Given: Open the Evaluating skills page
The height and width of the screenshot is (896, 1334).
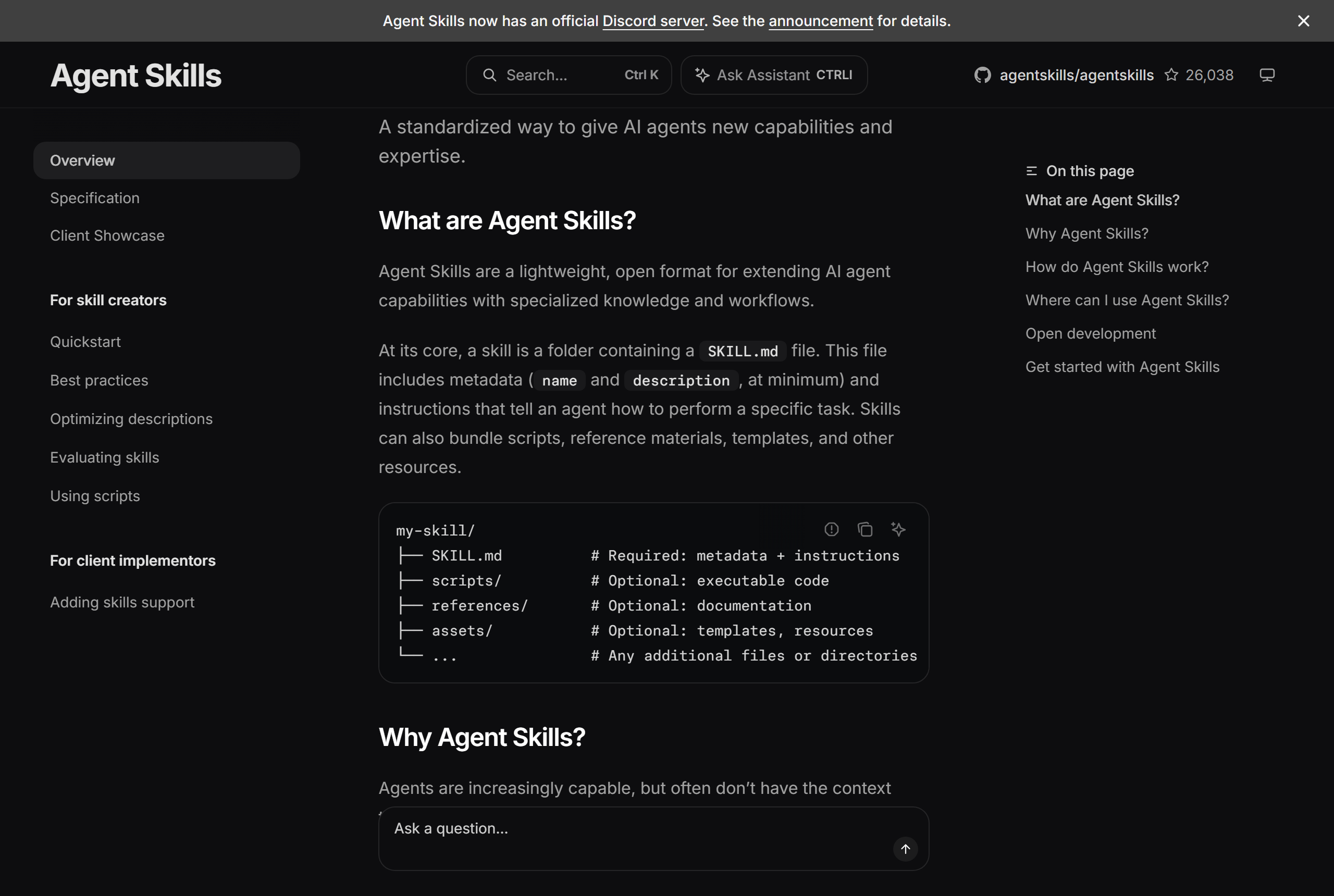Looking at the screenshot, I should [105, 458].
